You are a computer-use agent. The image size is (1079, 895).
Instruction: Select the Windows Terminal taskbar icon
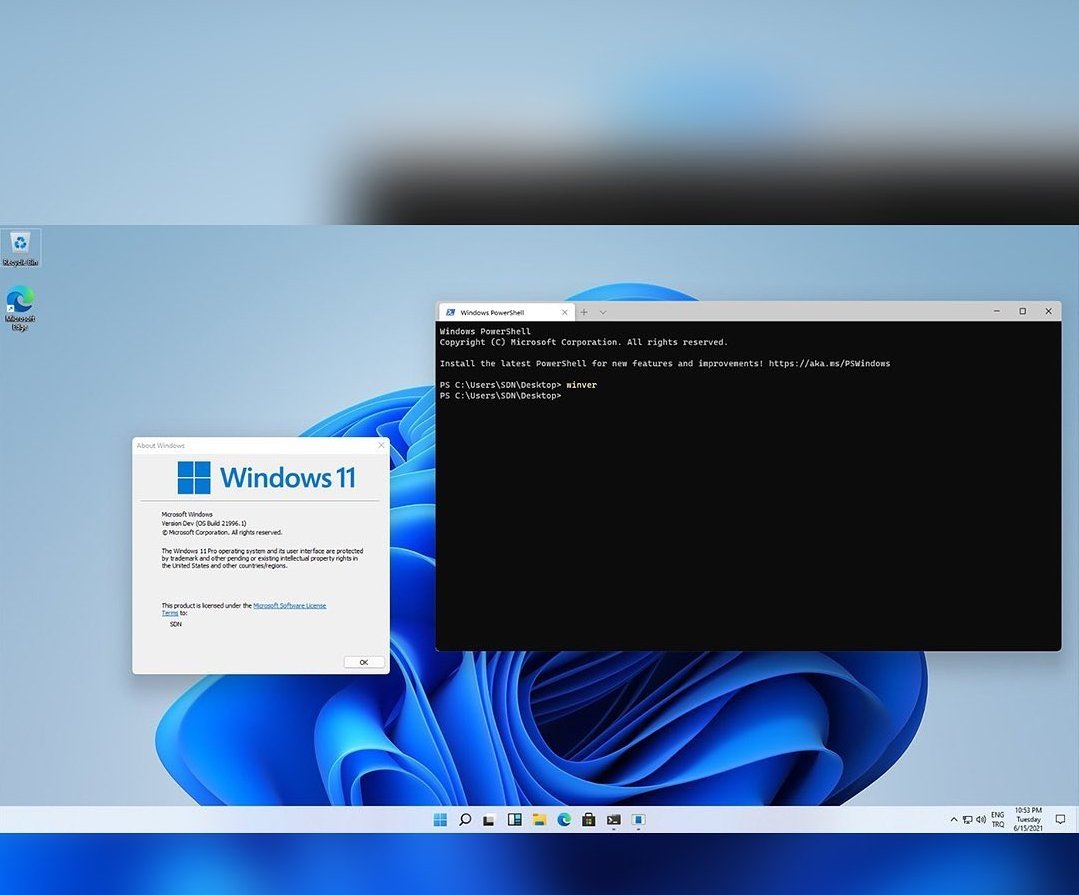tap(614, 819)
